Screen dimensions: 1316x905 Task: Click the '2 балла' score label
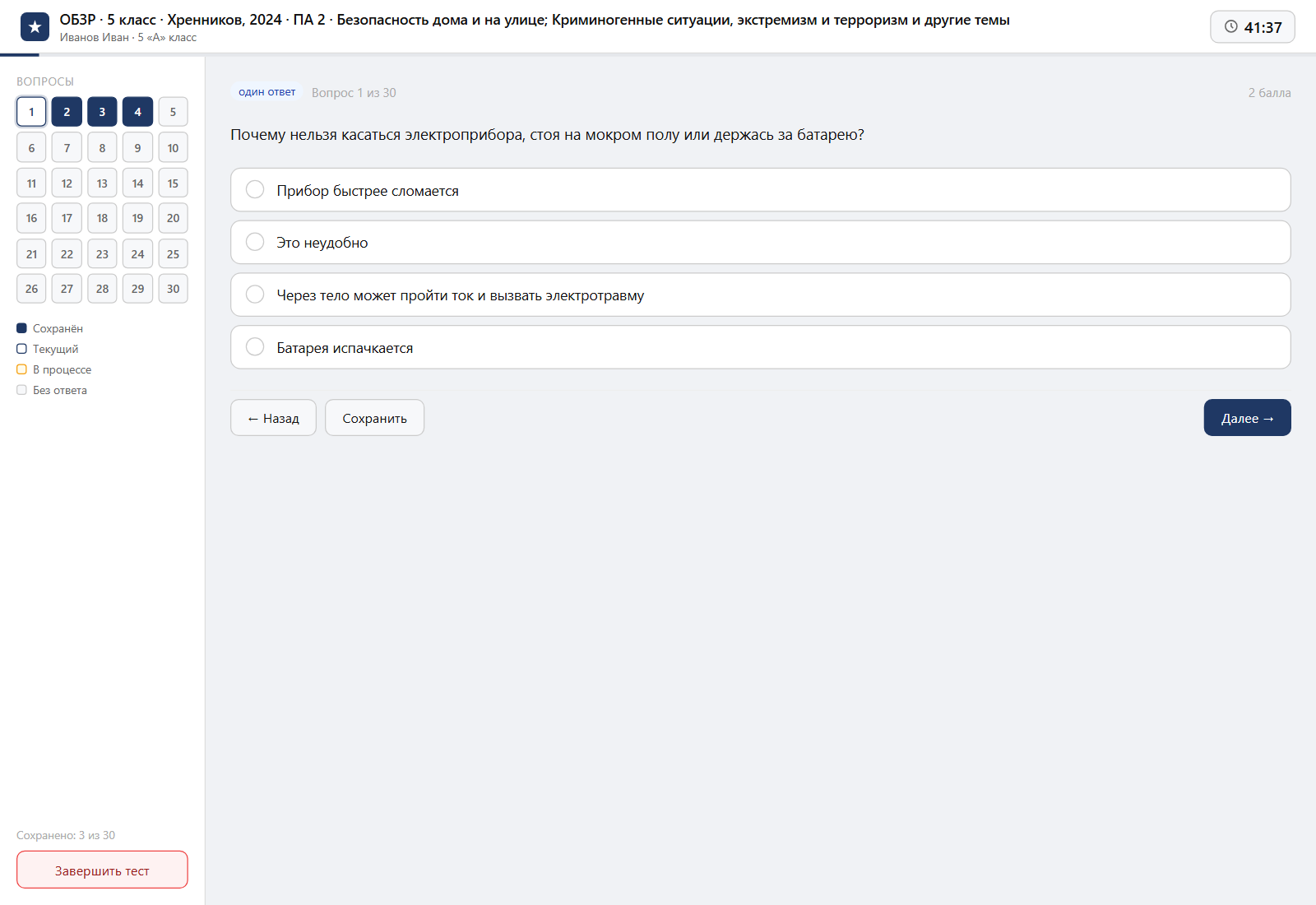[x=1269, y=93]
